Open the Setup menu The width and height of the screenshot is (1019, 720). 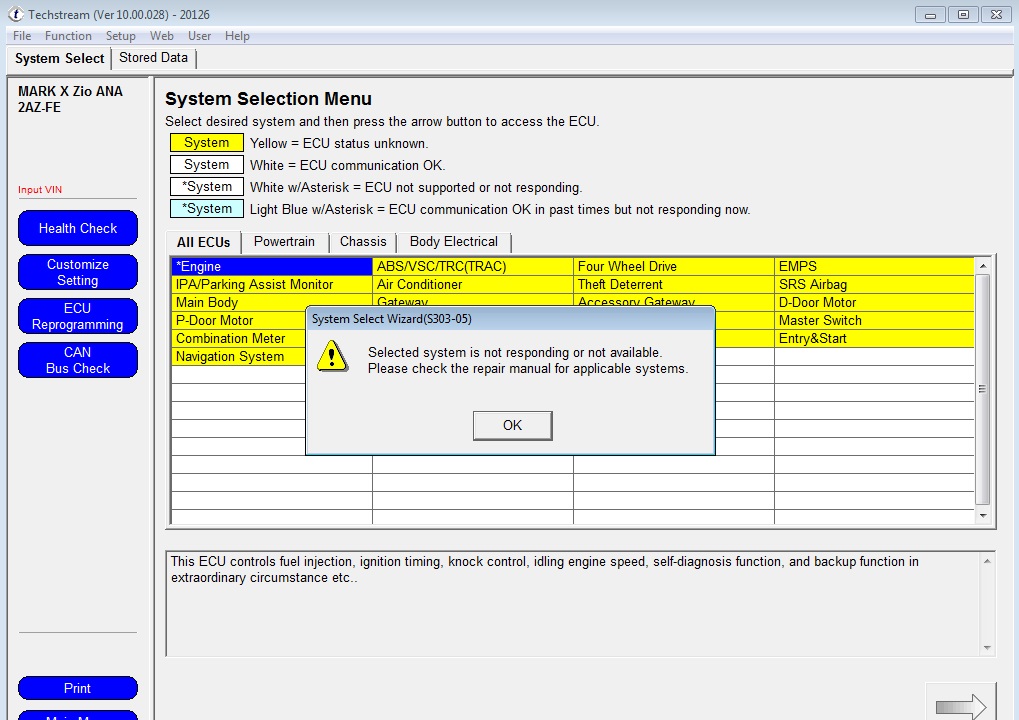pyautogui.click(x=120, y=36)
